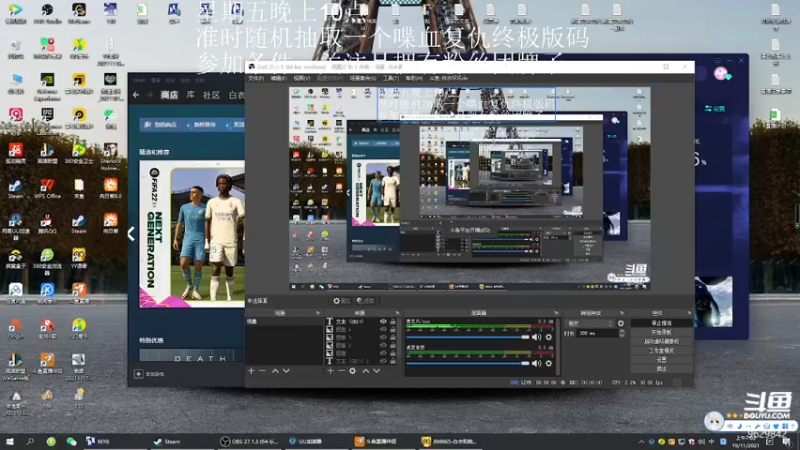Image resolution: width=800 pixels, height=450 pixels.
Task: Open OBS 编辑(E) menu
Action: tap(279, 78)
